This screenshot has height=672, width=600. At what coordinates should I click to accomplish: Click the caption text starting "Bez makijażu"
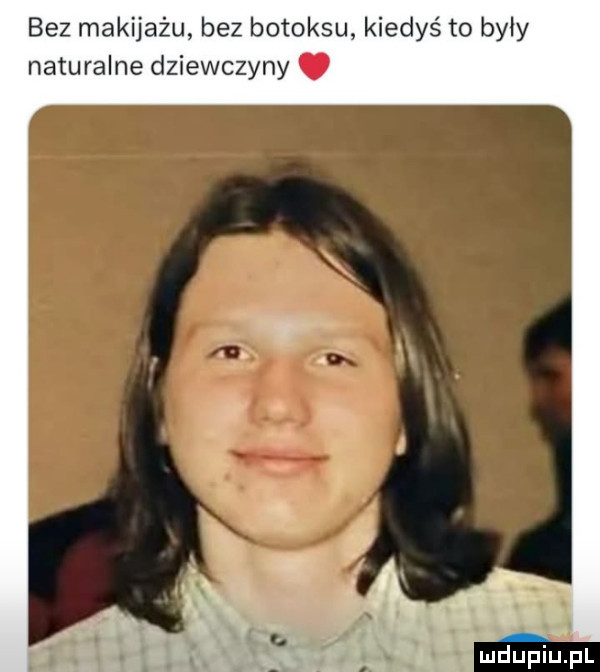coord(278,47)
